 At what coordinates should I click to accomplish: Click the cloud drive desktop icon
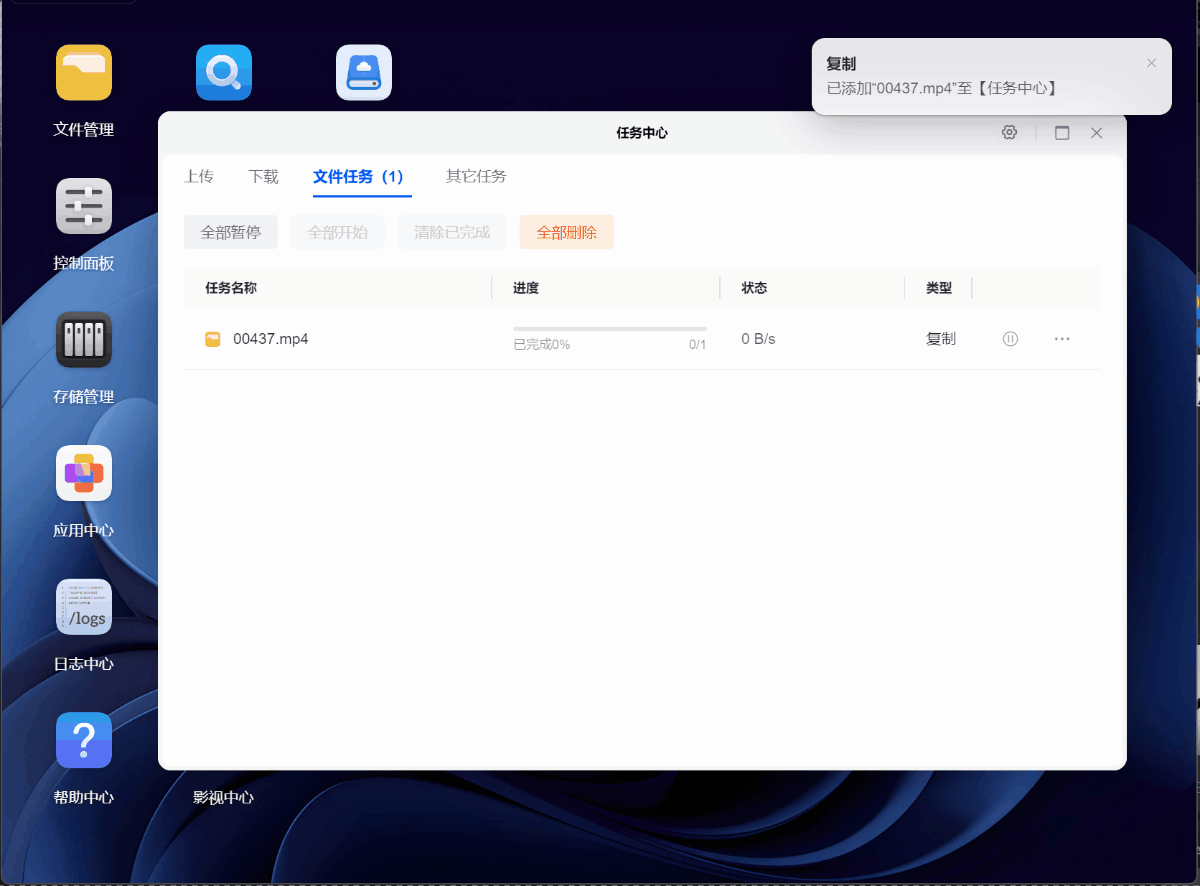click(364, 73)
